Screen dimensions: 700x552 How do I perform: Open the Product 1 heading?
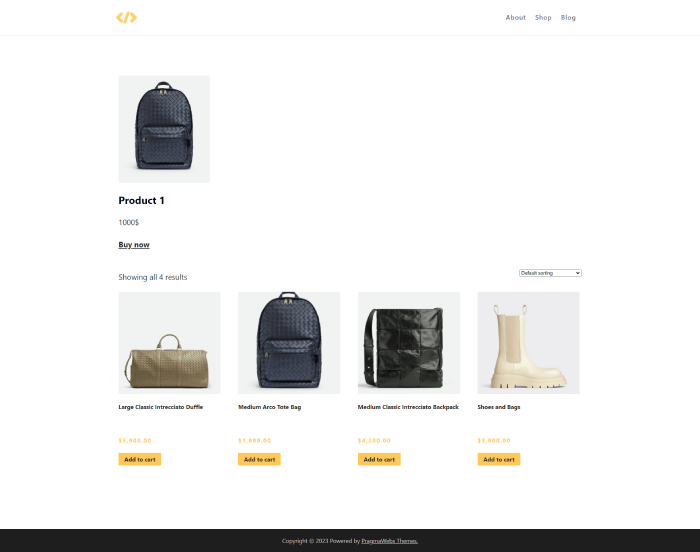[x=142, y=201]
